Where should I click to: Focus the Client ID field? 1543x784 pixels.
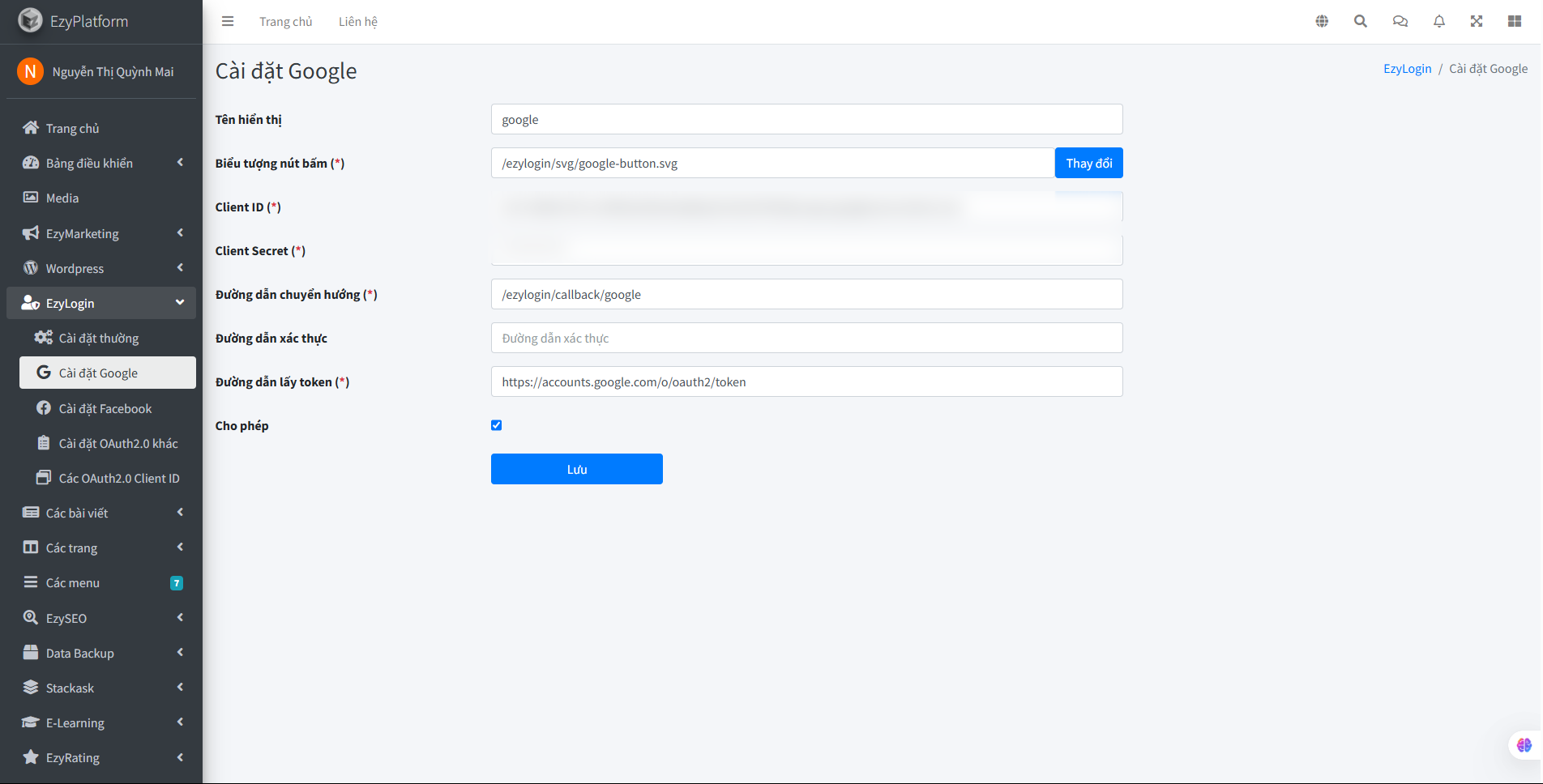coord(807,207)
